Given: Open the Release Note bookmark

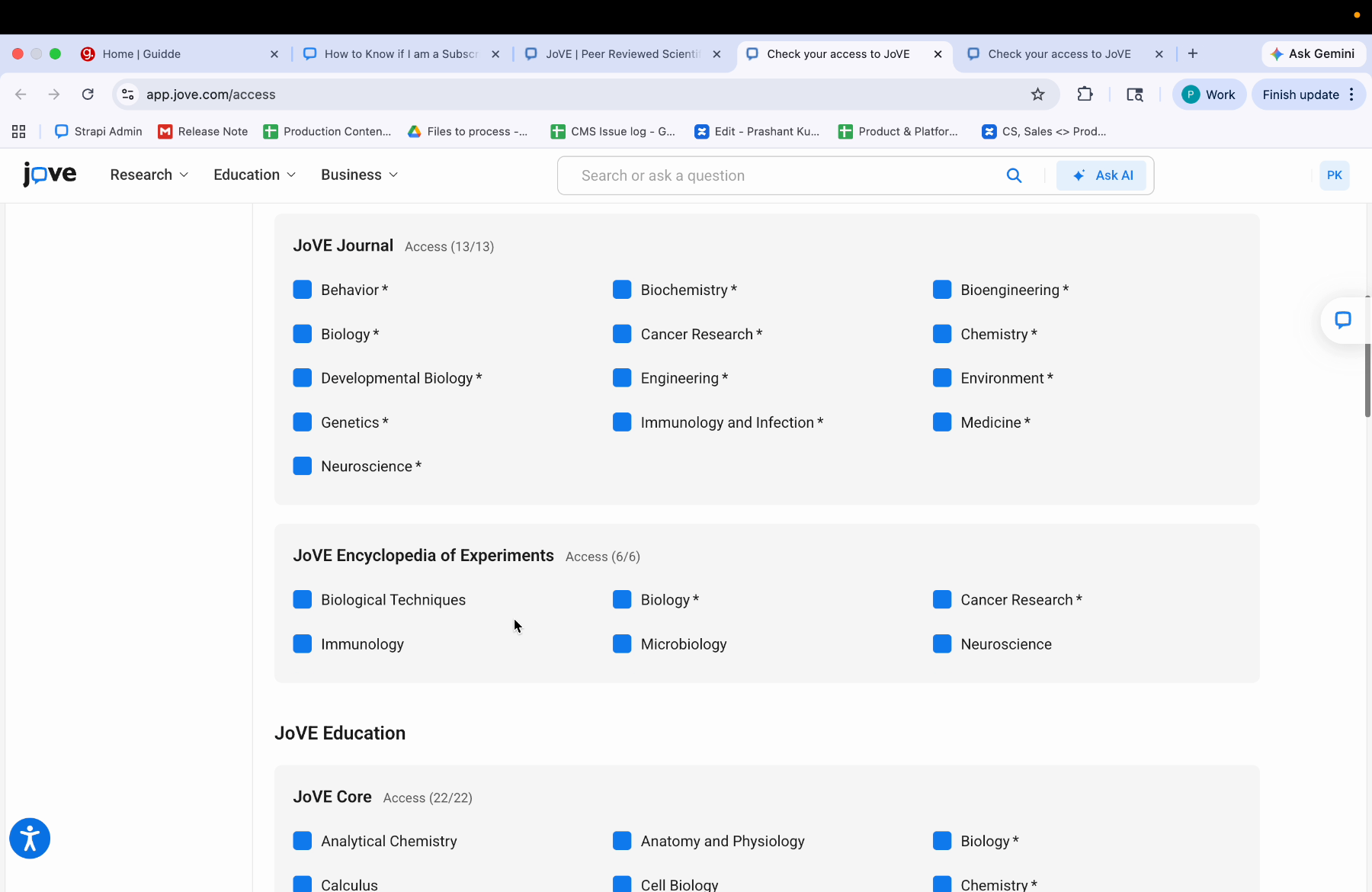Looking at the screenshot, I should pyautogui.click(x=203, y=132).
